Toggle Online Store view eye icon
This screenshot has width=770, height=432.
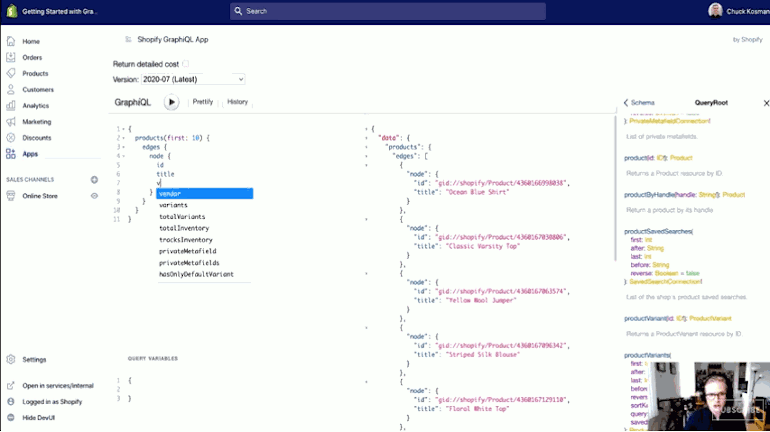pos(95,196)
